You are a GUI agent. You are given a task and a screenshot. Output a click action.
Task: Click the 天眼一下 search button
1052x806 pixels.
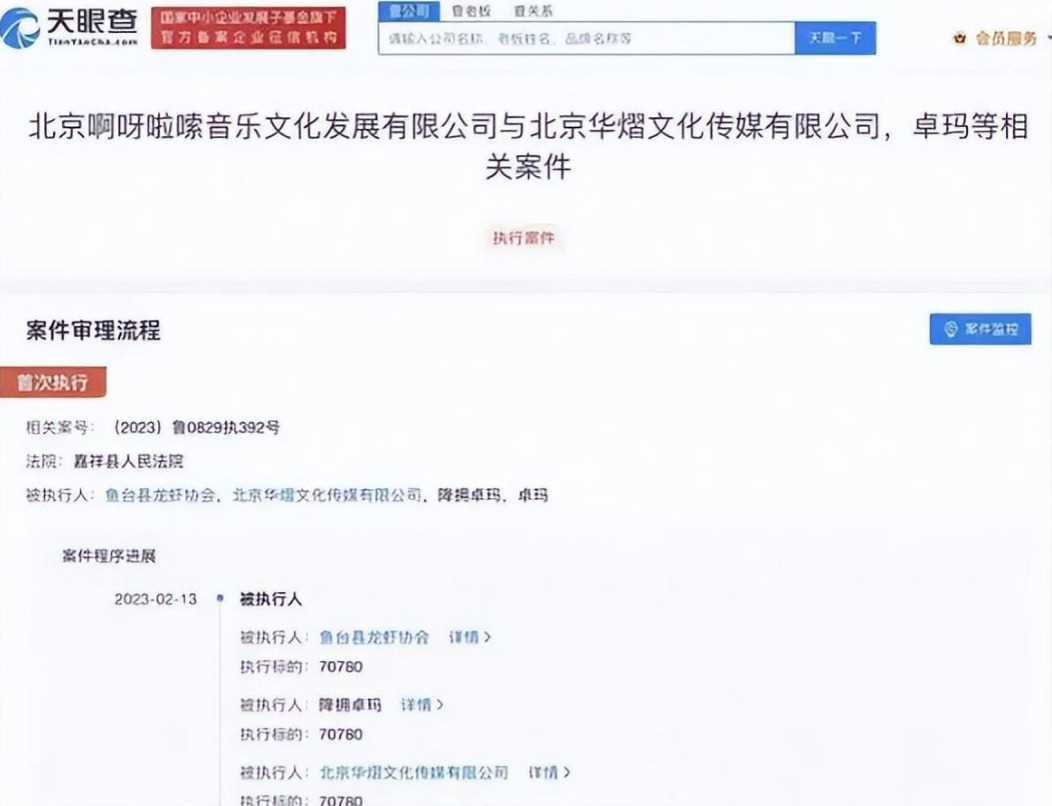pyautogui.click(x=835, y=38)
